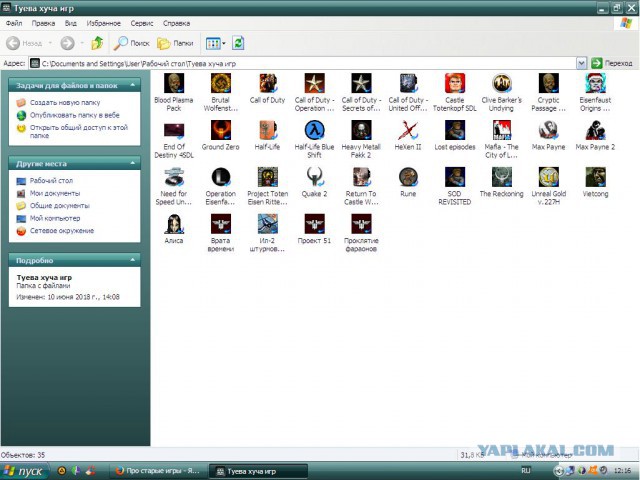
Task: Collapse the Подробно details panel
Action: (133, 260)
